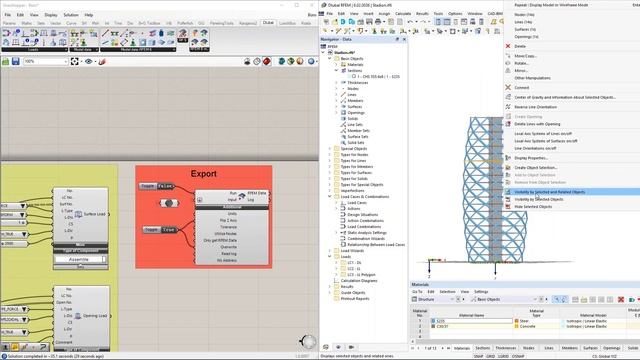Click the line component icon in Model data RFEM6
640x360 pixels.
(x=105, y=33)
